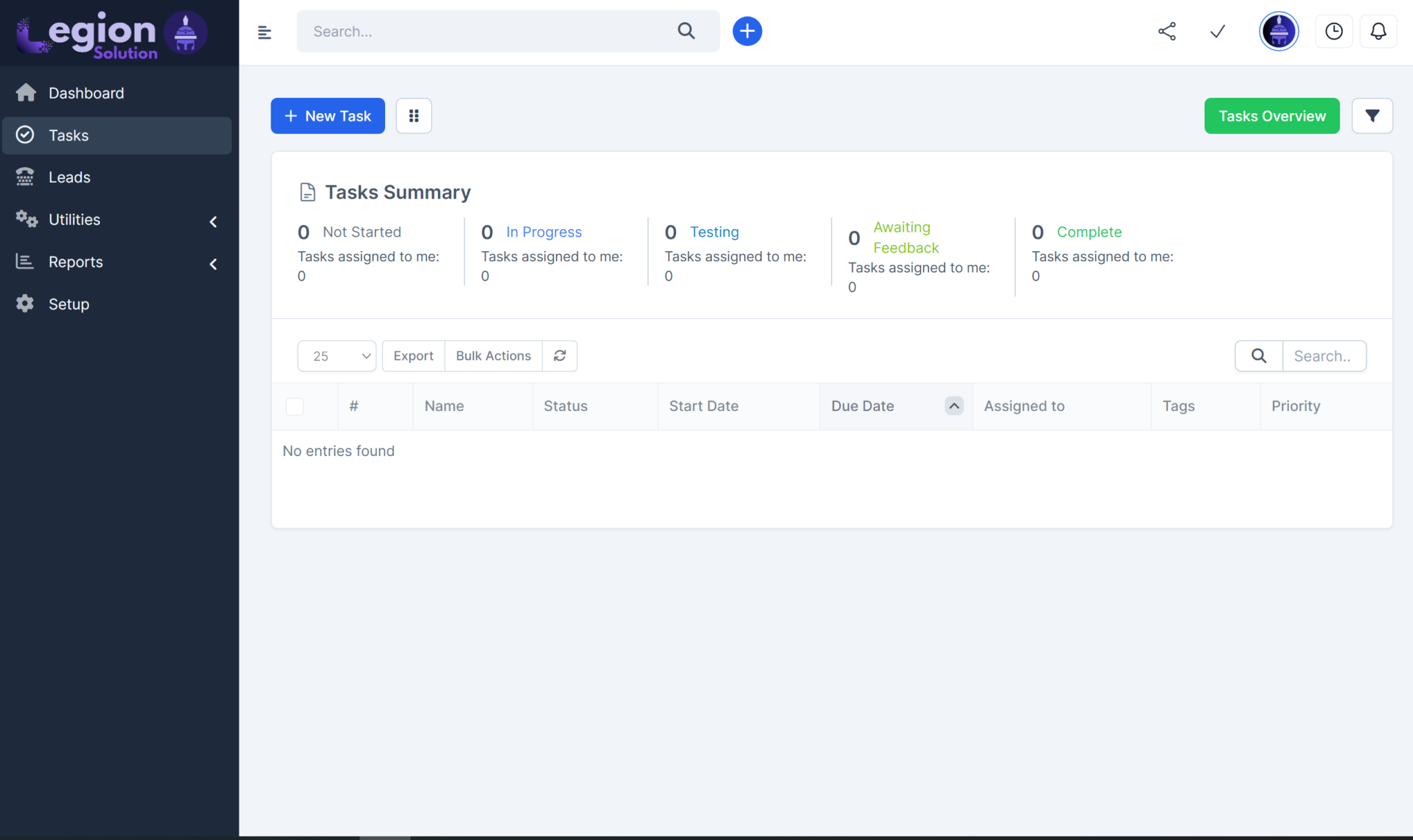Screen dimensions: 1413x840
Task: Expand the Reports sidebar menu
Action: coord(117,262)
